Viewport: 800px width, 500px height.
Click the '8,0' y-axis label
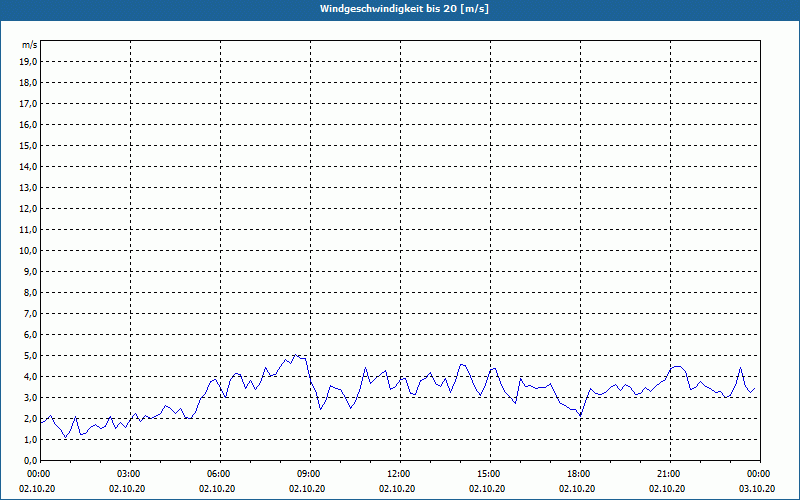[30, 292]
